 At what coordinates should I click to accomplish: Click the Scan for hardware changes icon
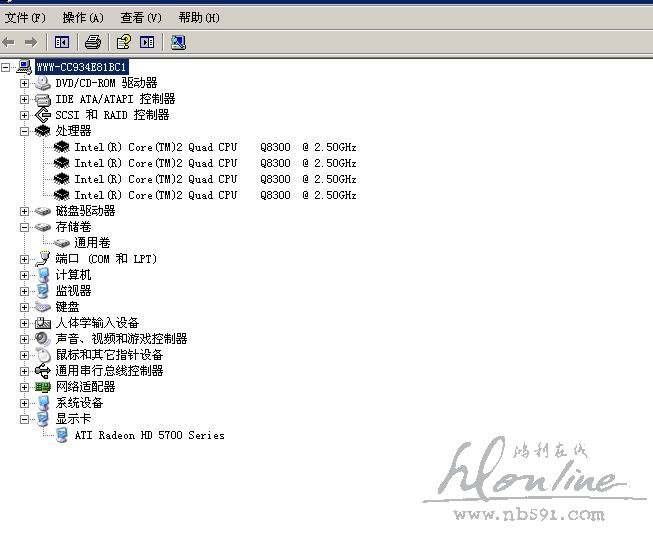[178, 42]
